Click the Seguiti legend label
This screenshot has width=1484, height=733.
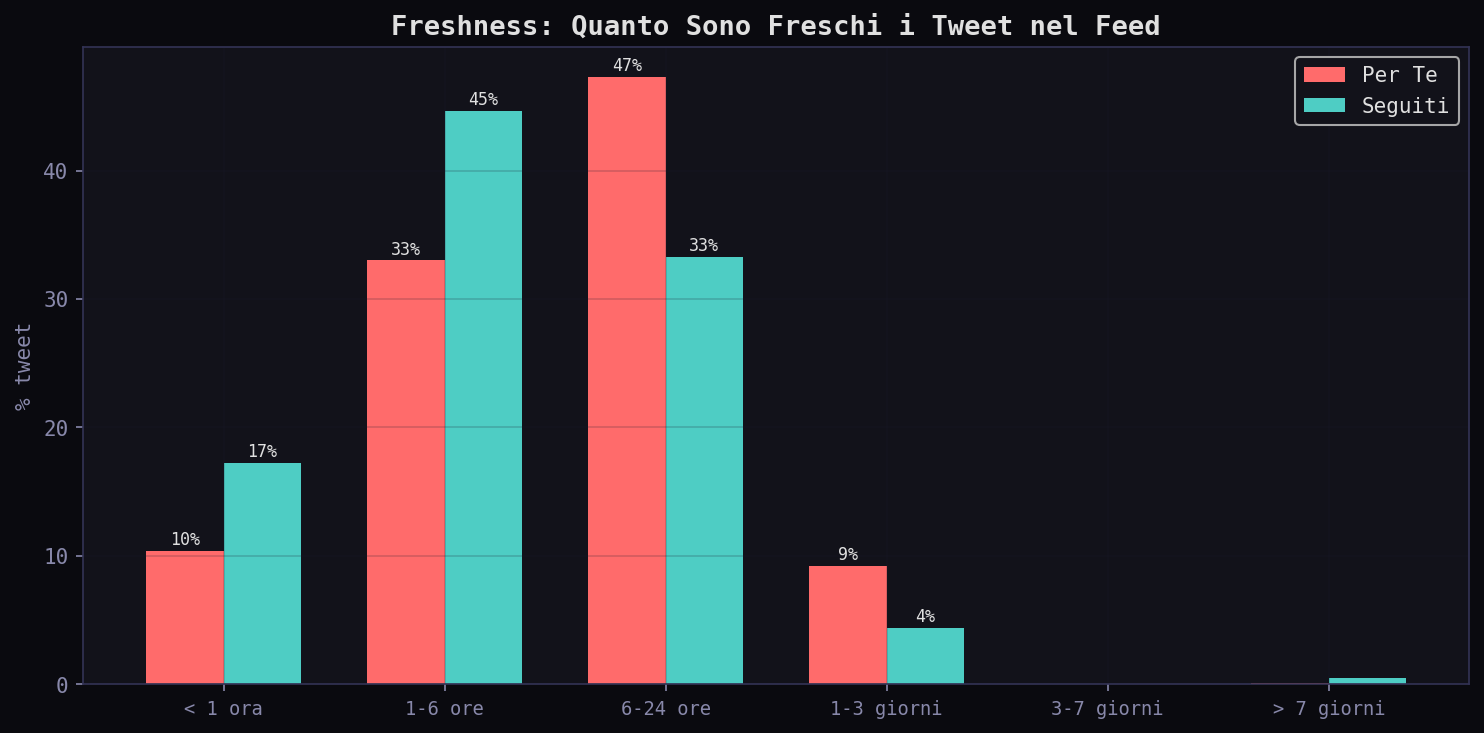[x=1404, y=106]
